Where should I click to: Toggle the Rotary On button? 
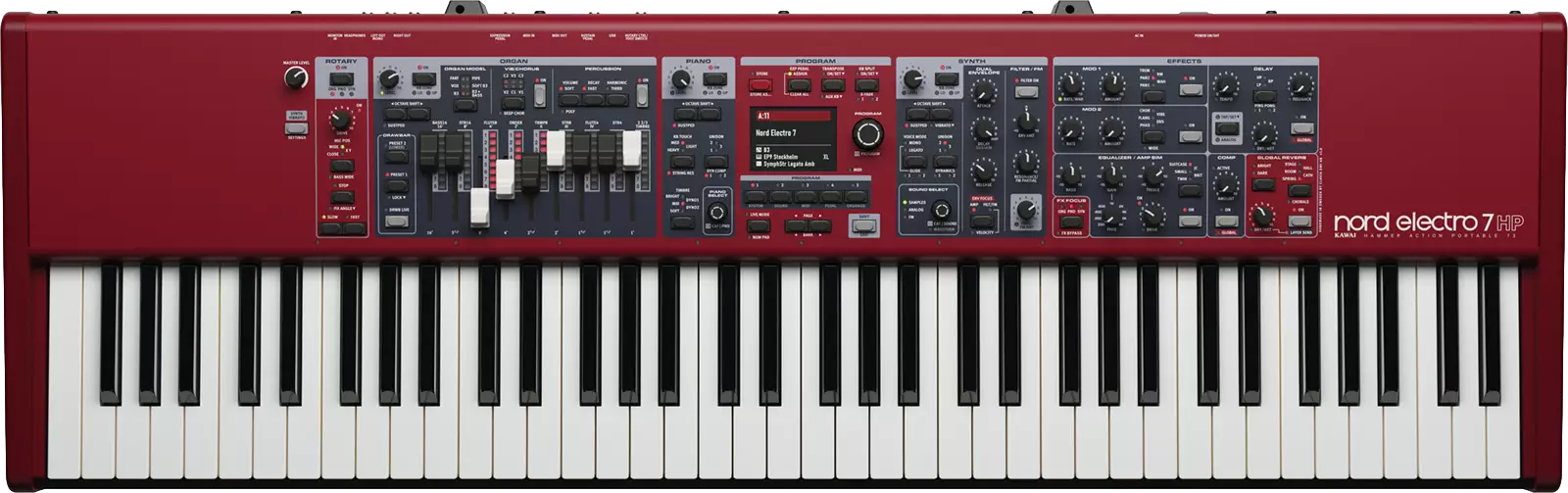340,77
